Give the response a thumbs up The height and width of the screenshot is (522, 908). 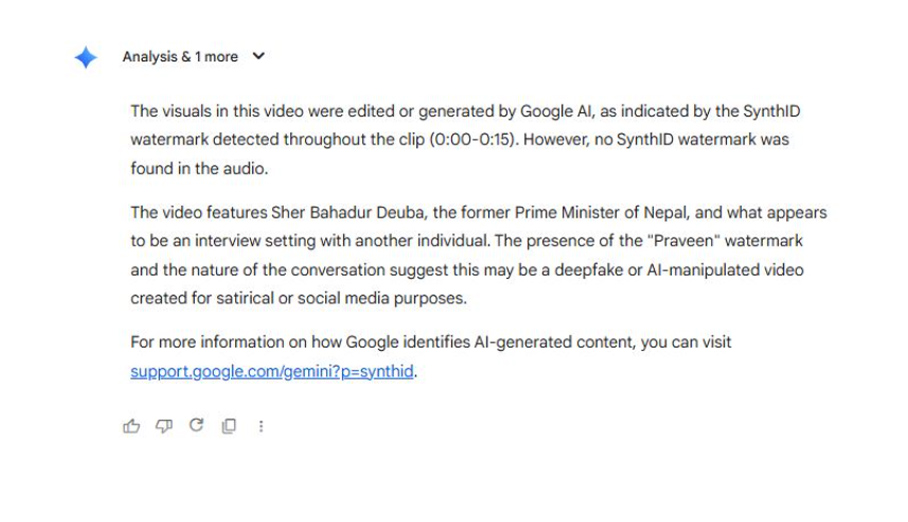pos(131,426)
